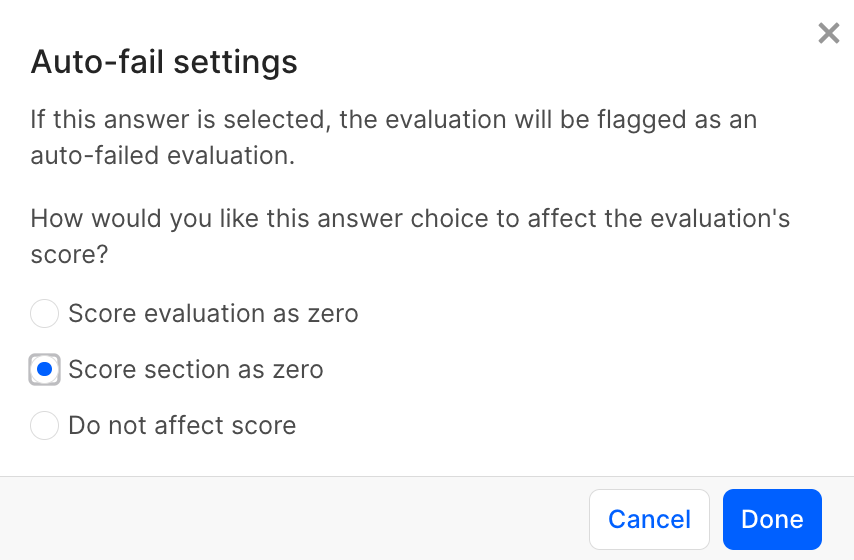Click the "Do not affect score" label text
854x560 pixels.
[182, 426]
